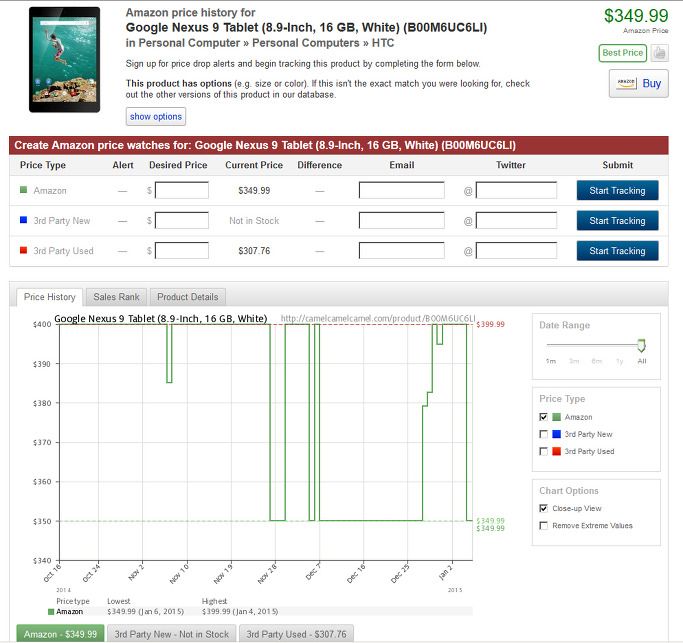Click the product title heading
683x643 pixels.
tap(306, 27)
